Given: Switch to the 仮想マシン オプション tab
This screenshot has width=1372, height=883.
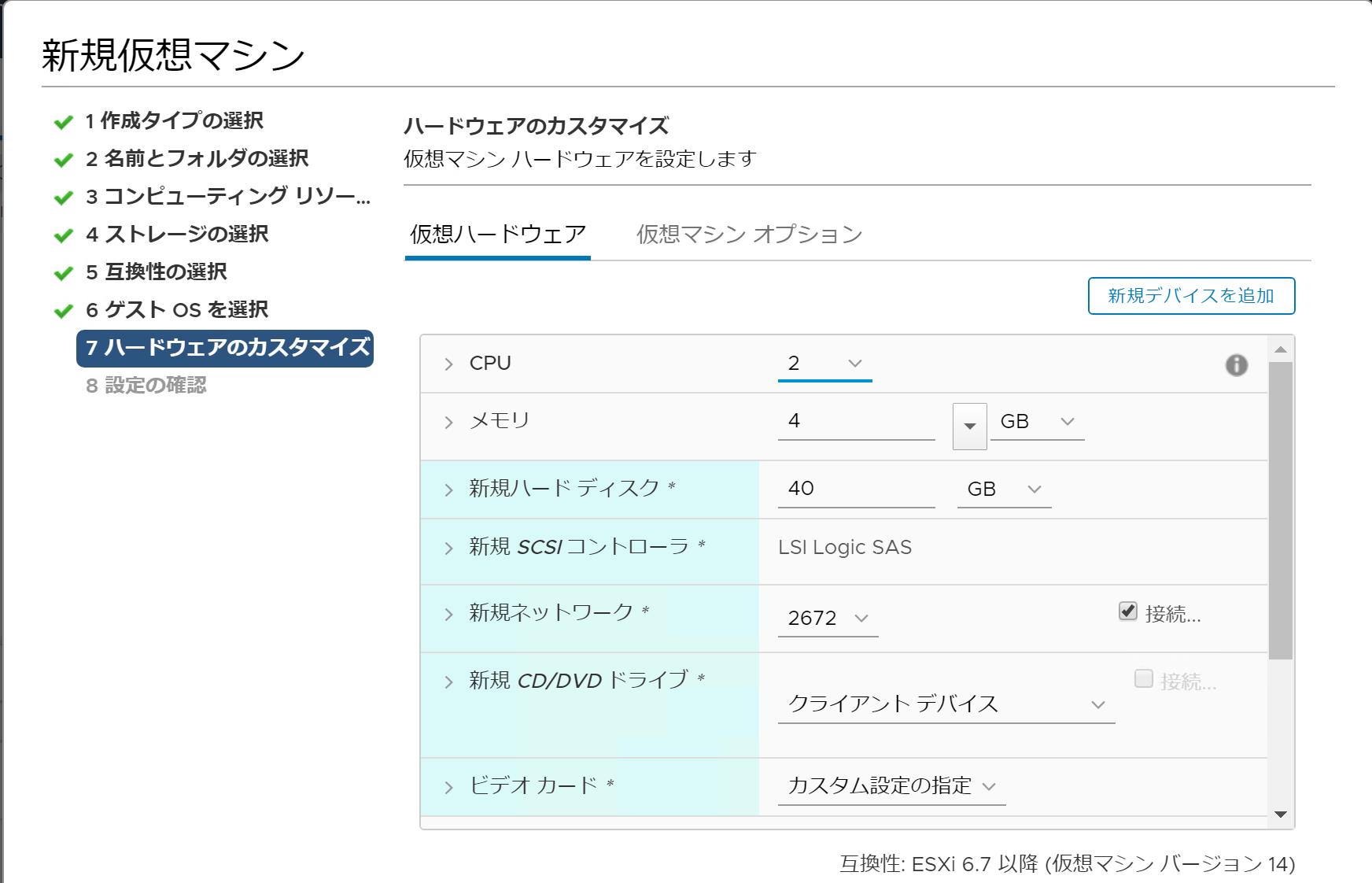Looking at the screenshot, I should point(749,235).
